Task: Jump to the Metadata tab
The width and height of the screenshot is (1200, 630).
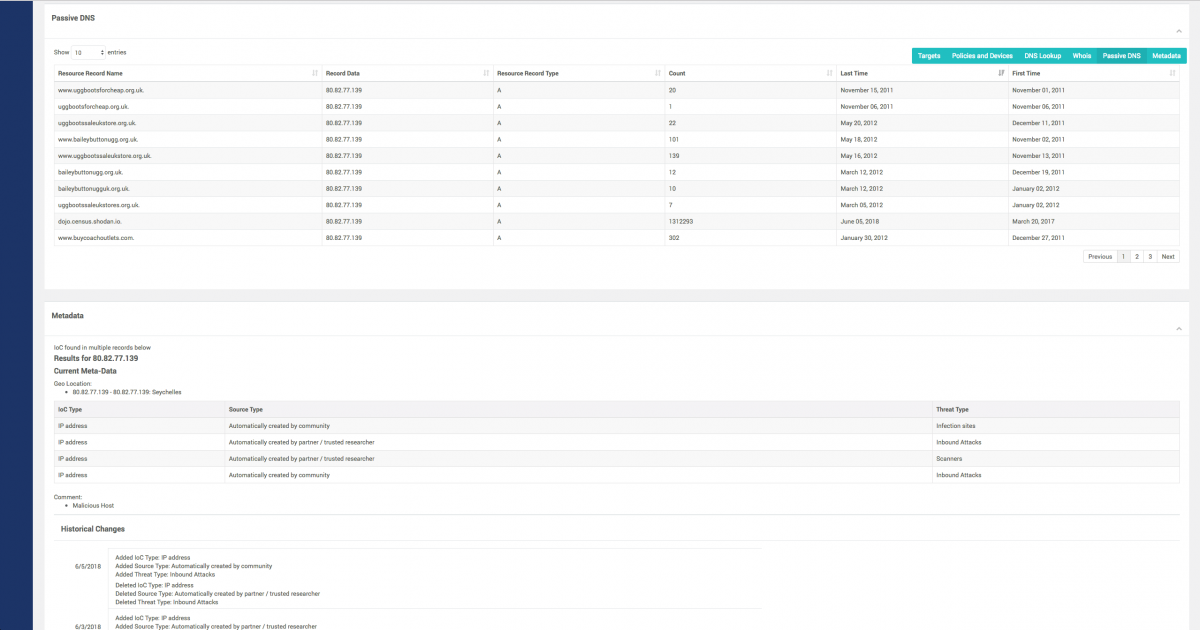Action: [1166, 56]
